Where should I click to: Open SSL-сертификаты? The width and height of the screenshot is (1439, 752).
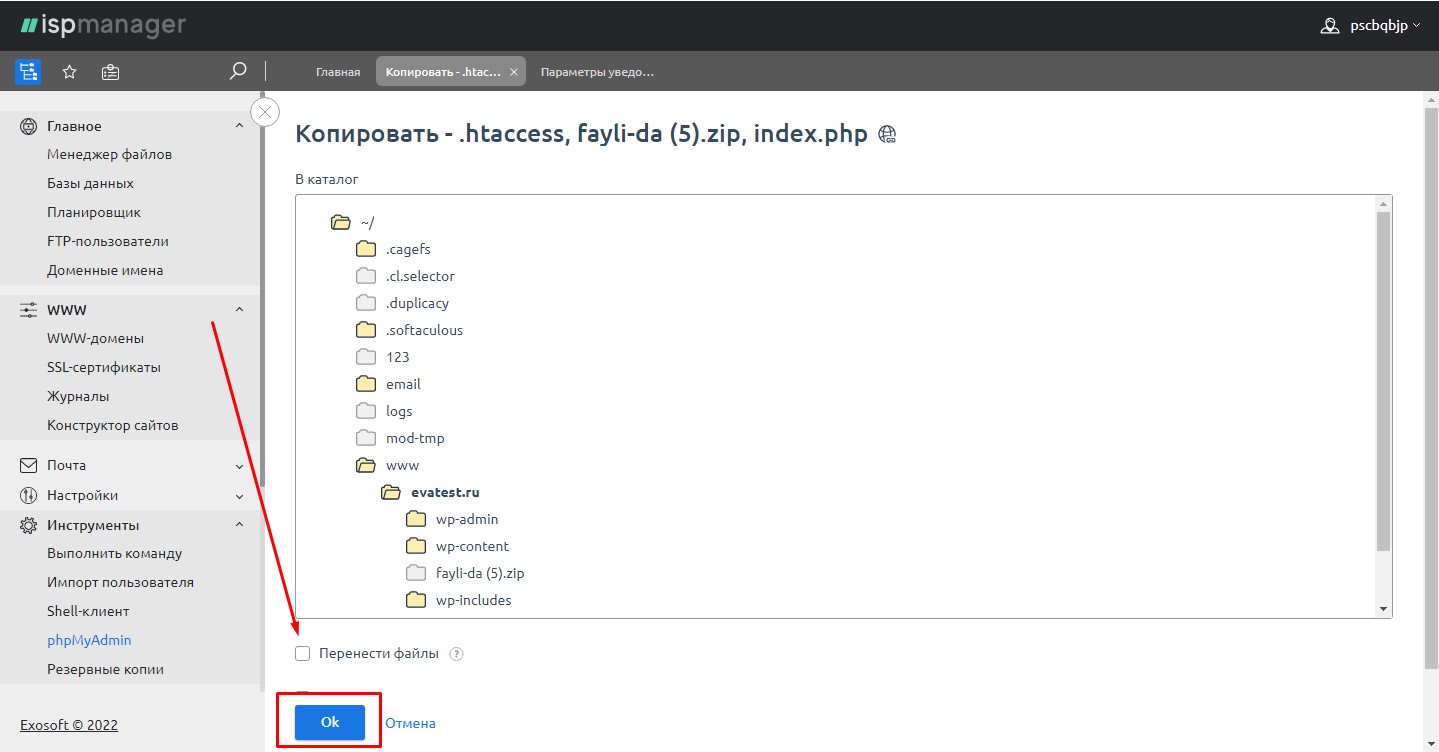[104, 368]
